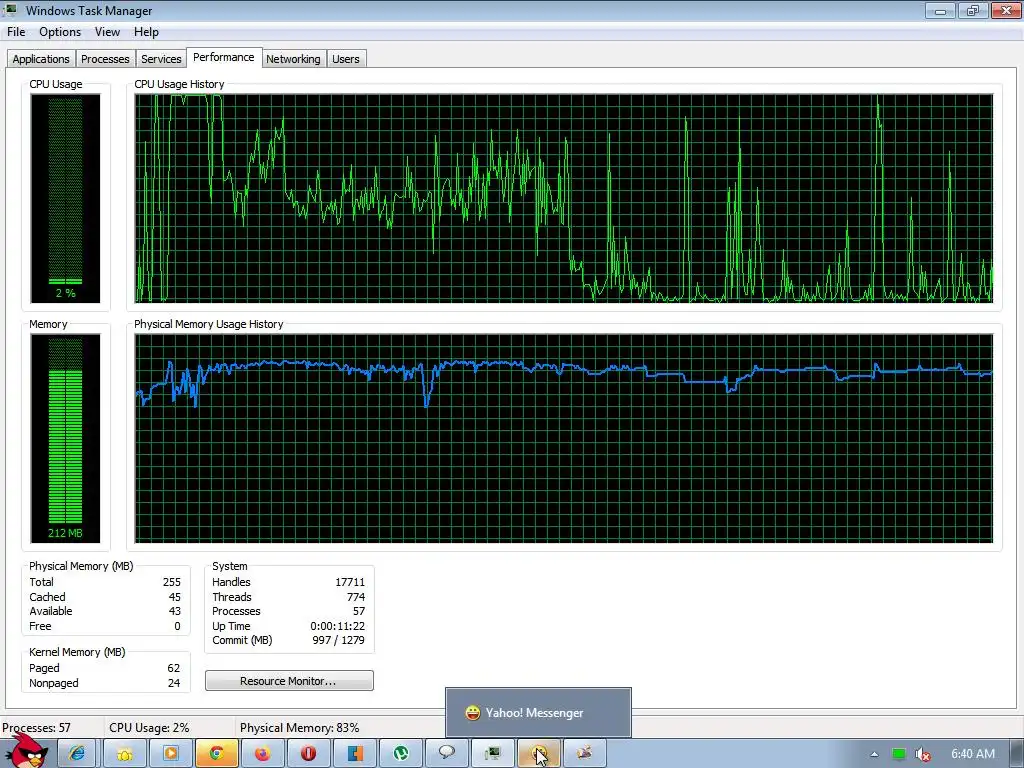Click the Available memory value 43
This screenshot has height=768, width=1024.
175,611
